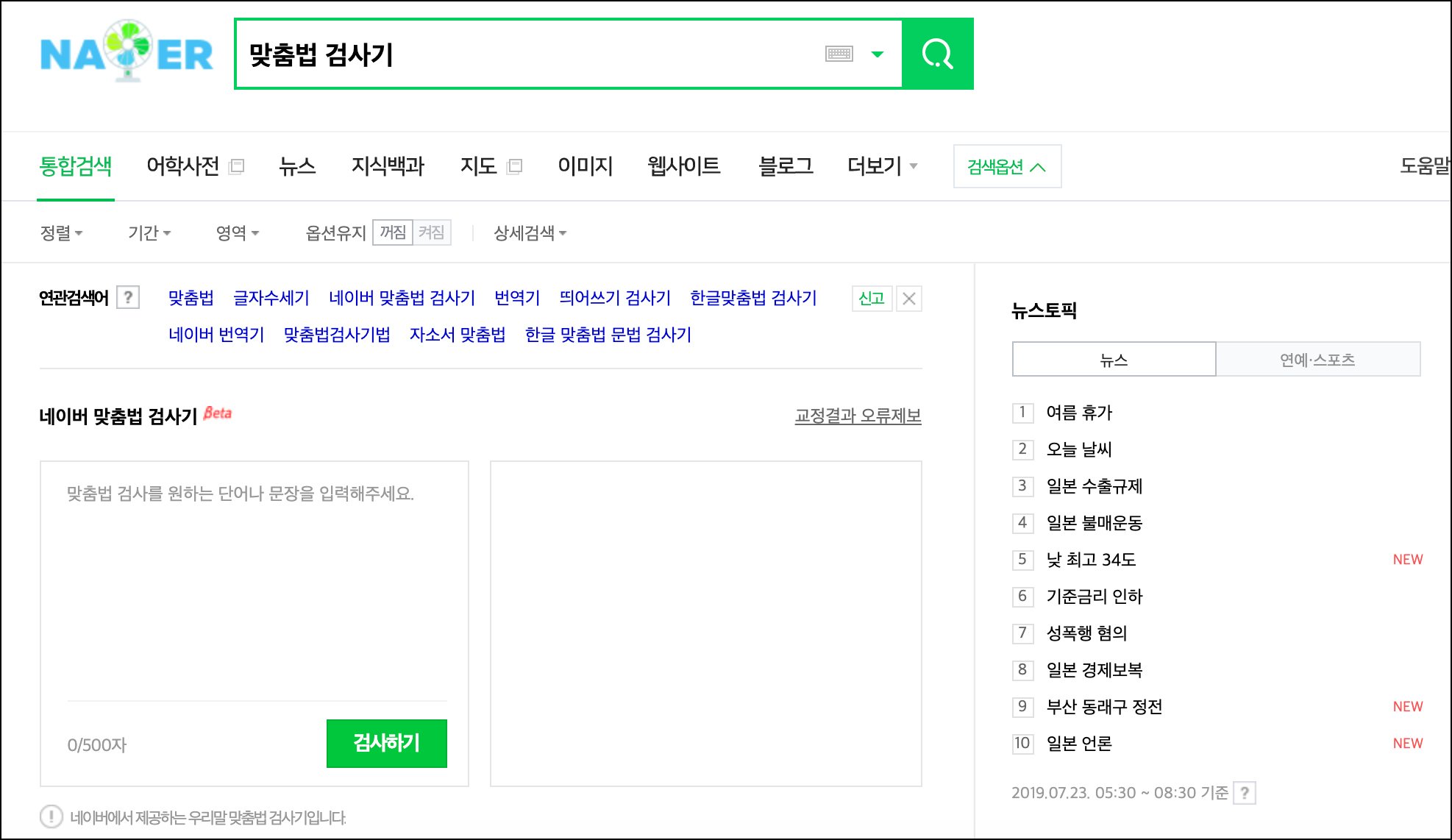Select the 연예·스포츠 tab

point(1317,359)
